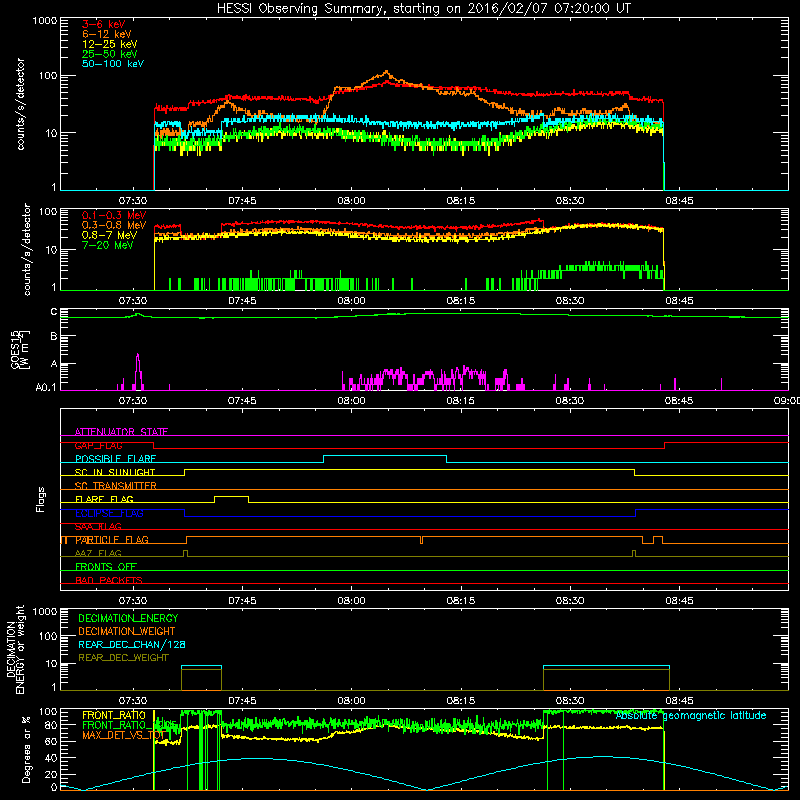Select the 6-12 keV legend label
This screenshot has width=800, height=800.
click(x=107, y=34)
